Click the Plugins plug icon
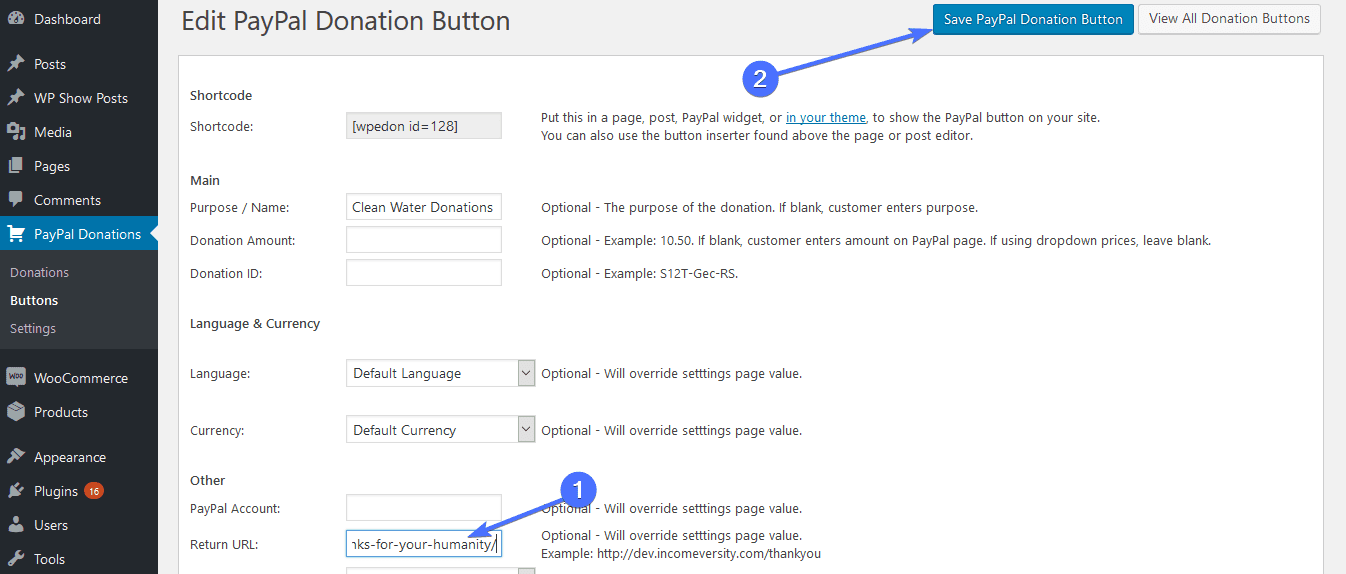The height and width of the screenshot is (574, 1346). point(16,491)
